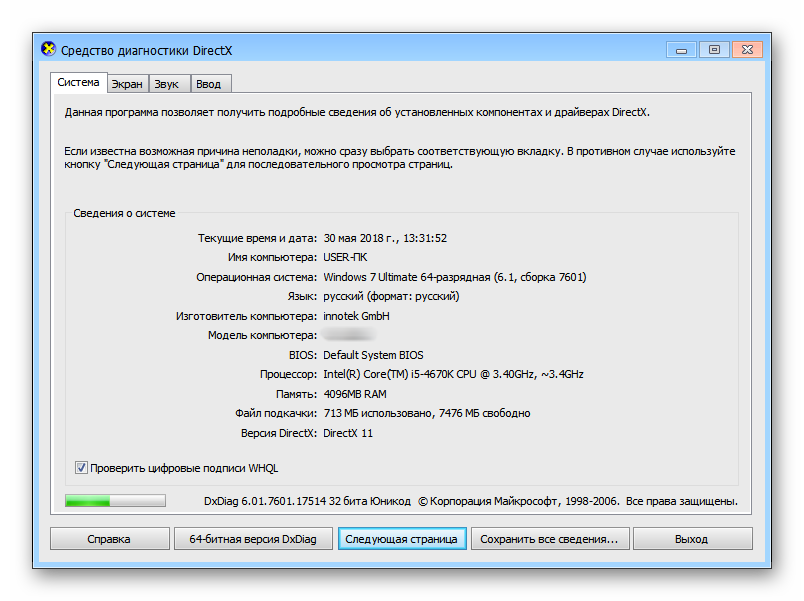Switch to the Система tab
804x601 pixels.
pyautogui.click(x=78, y=83)
